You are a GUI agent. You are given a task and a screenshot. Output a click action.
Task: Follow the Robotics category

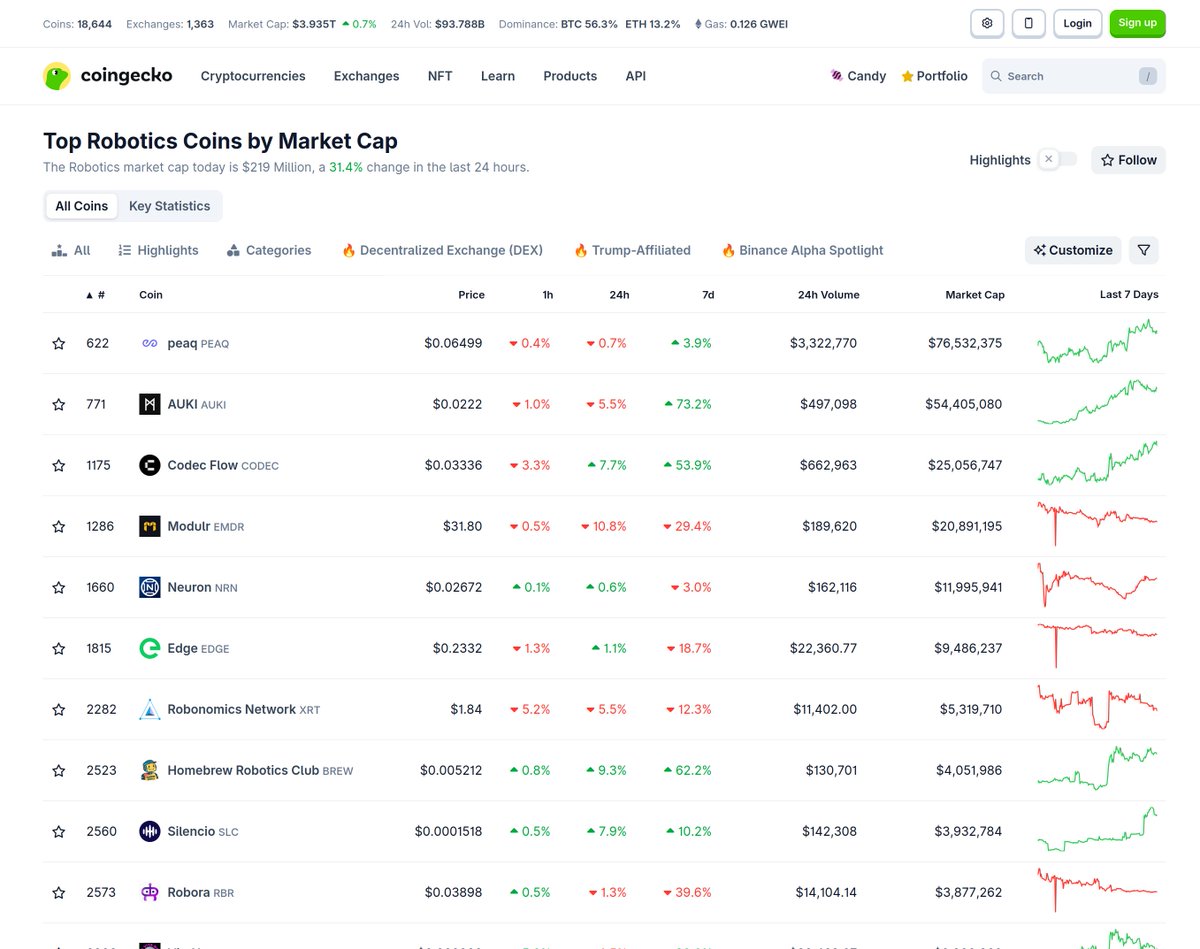[x=1128, y=159]
